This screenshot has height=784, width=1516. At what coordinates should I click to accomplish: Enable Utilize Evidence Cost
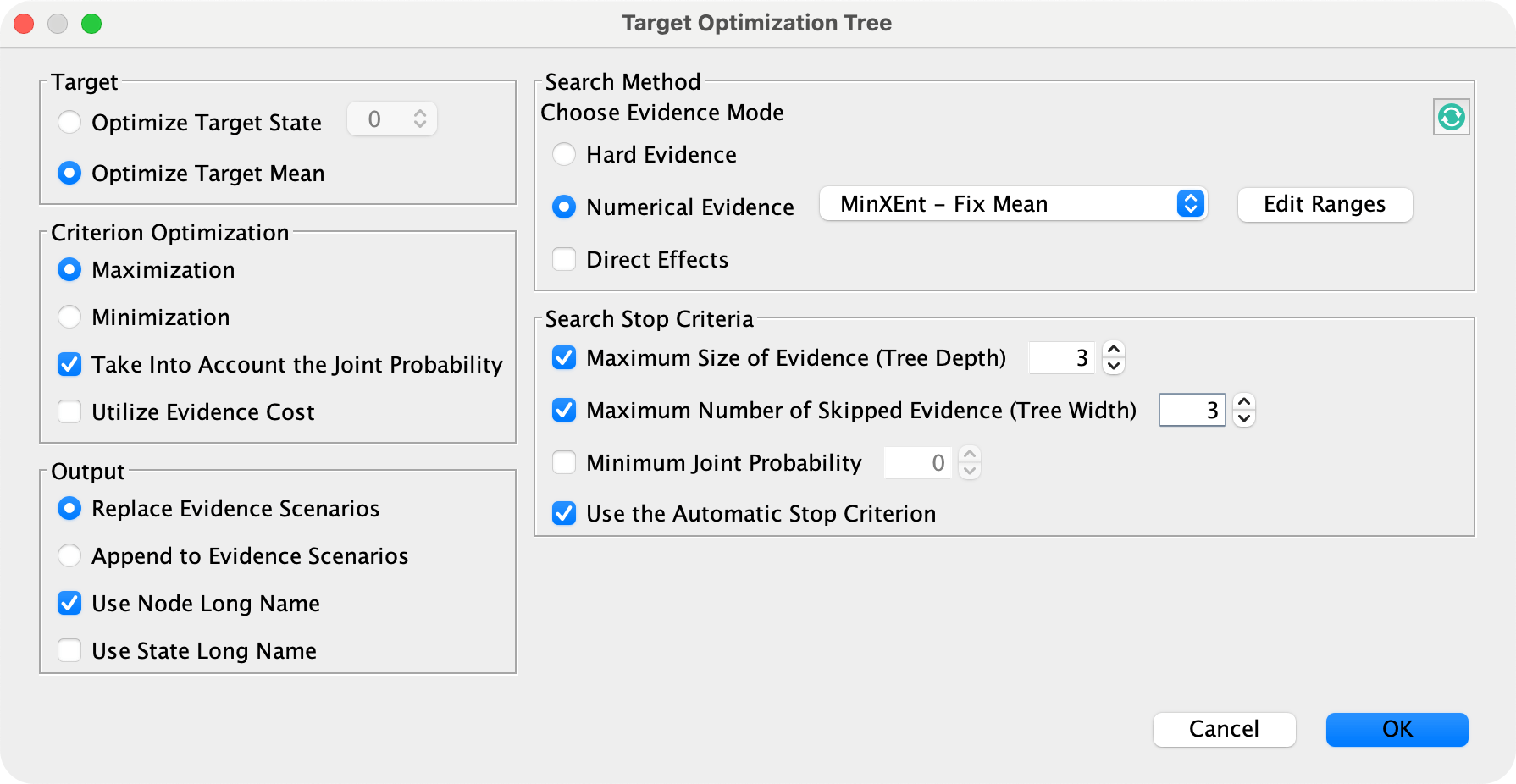pos(69,411)
